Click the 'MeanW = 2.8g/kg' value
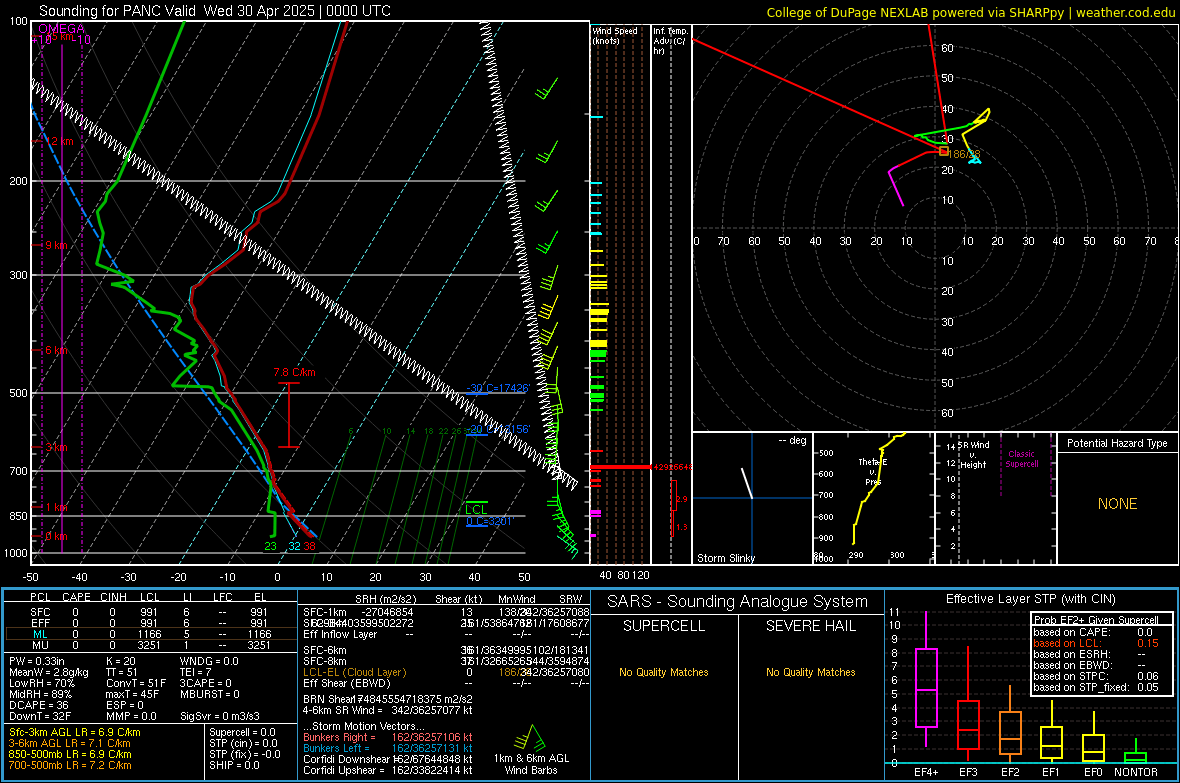The width and height of the screenshot is (1180, 783). (x=49, y=672)
